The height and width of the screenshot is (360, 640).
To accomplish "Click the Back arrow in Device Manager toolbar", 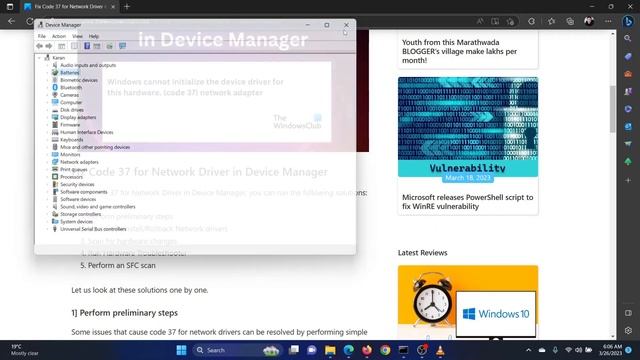I will pos(39,46).
